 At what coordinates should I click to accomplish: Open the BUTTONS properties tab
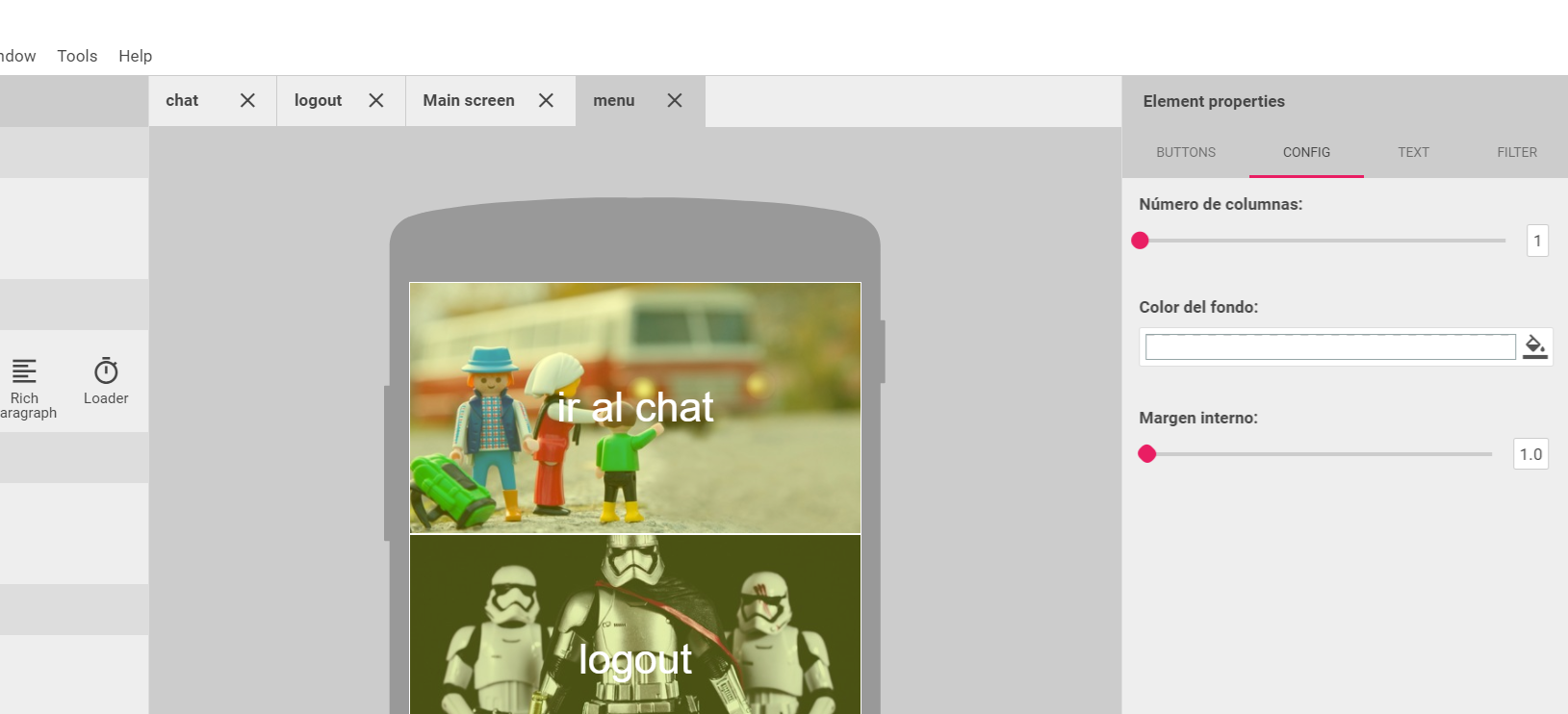(1186, 152)
